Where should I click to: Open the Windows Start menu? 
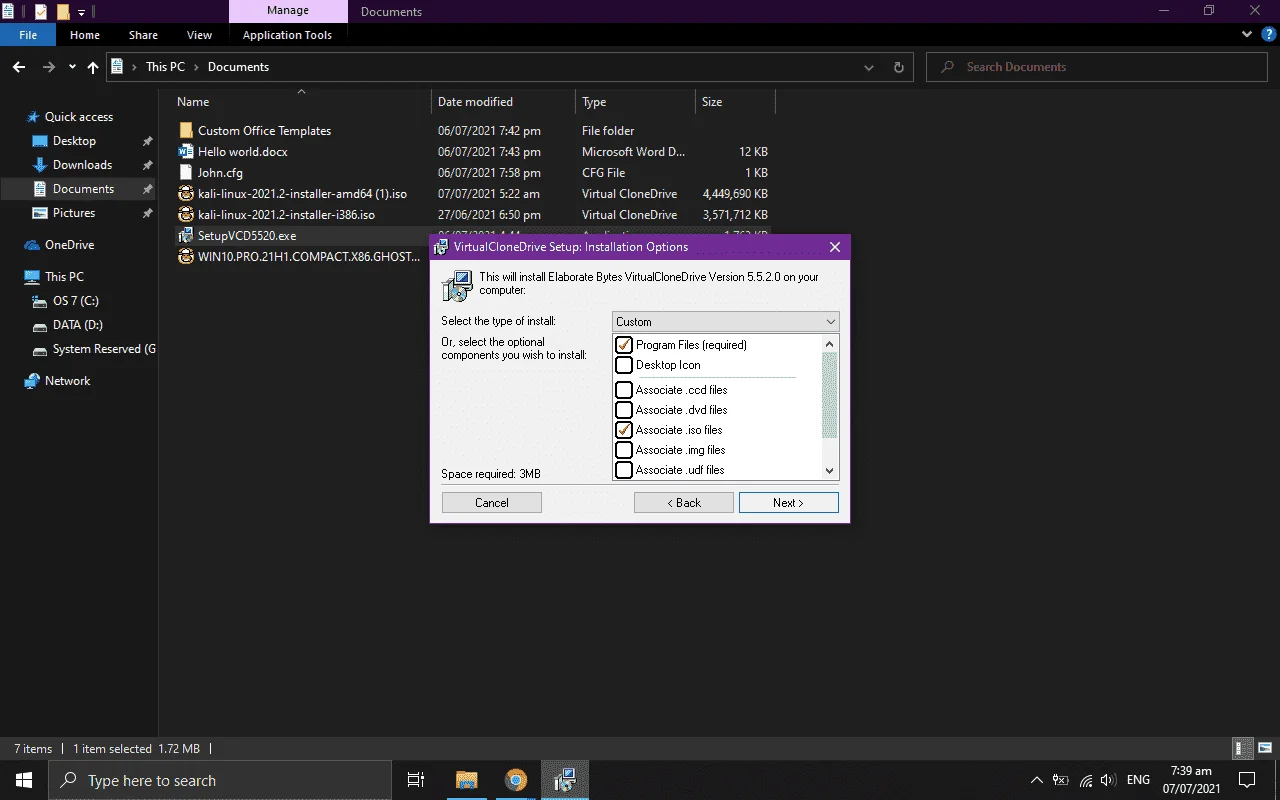[x=24, y=780]
